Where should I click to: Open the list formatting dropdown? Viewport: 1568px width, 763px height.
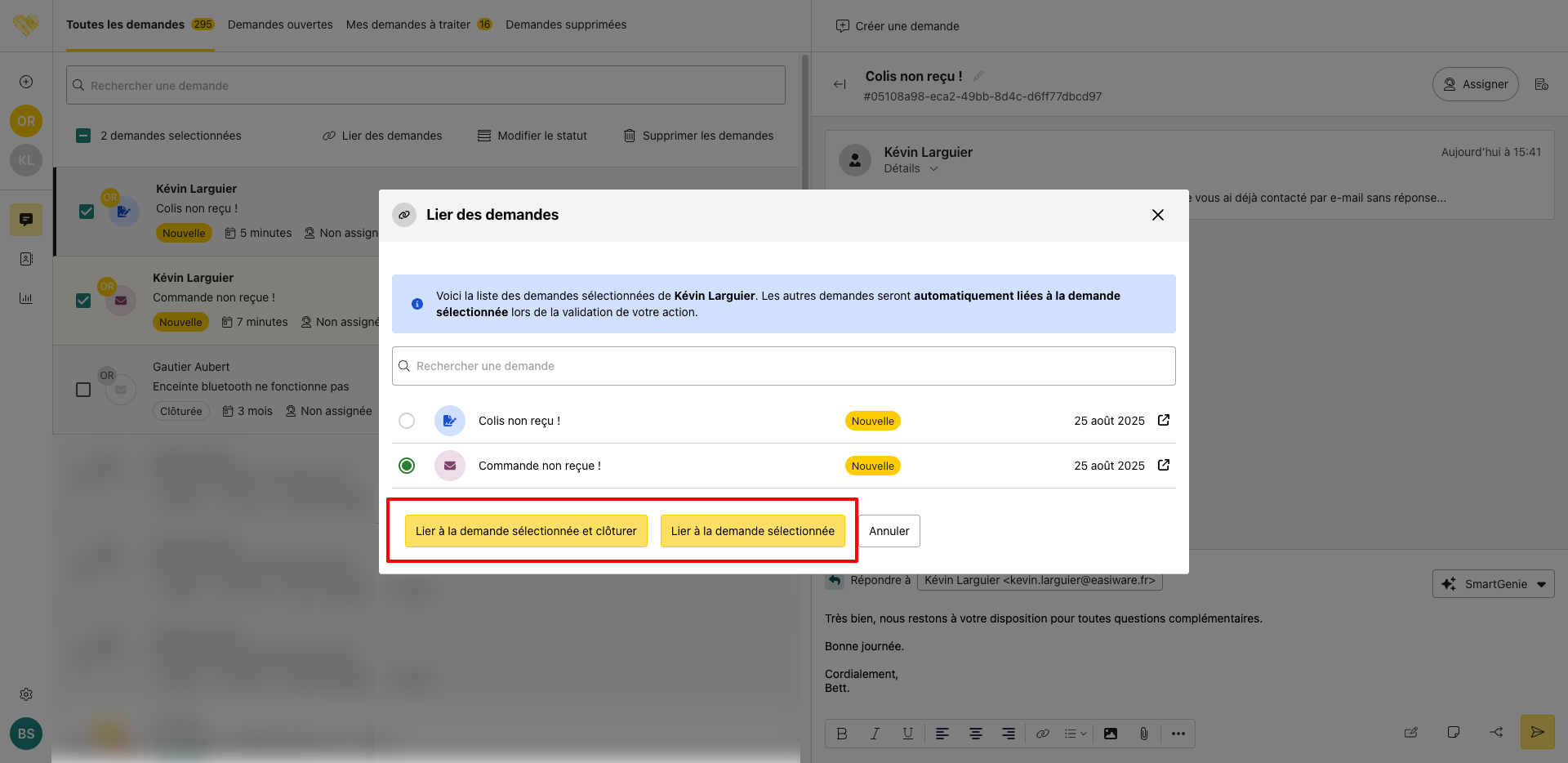coord(1075,734)
